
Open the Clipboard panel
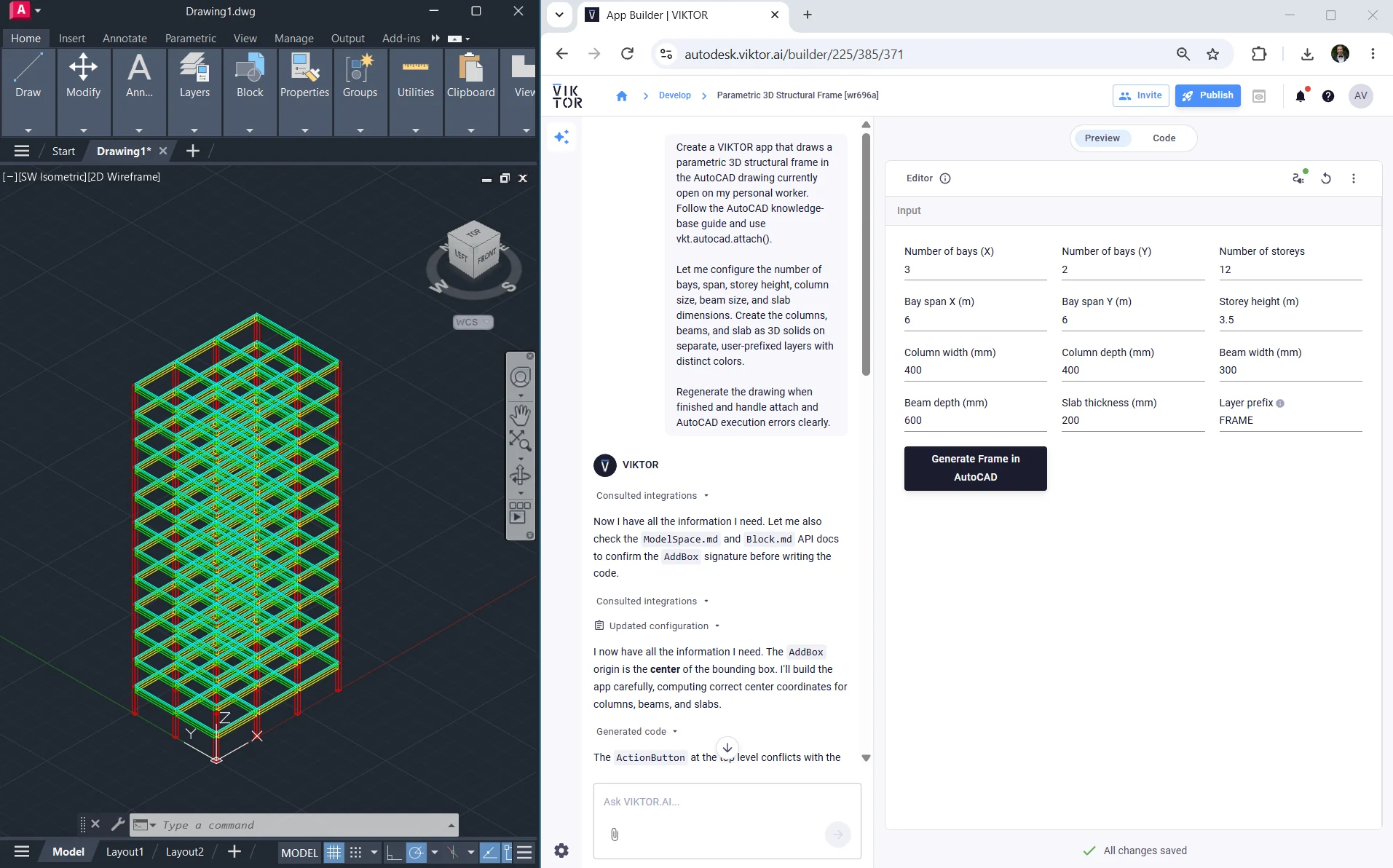point(471,92)
